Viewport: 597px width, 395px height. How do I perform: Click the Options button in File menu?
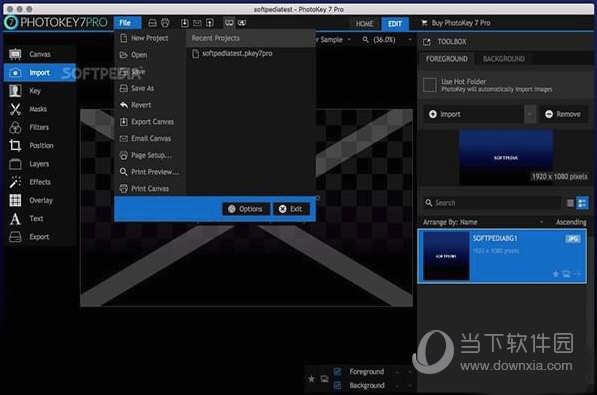click(246, 209)
